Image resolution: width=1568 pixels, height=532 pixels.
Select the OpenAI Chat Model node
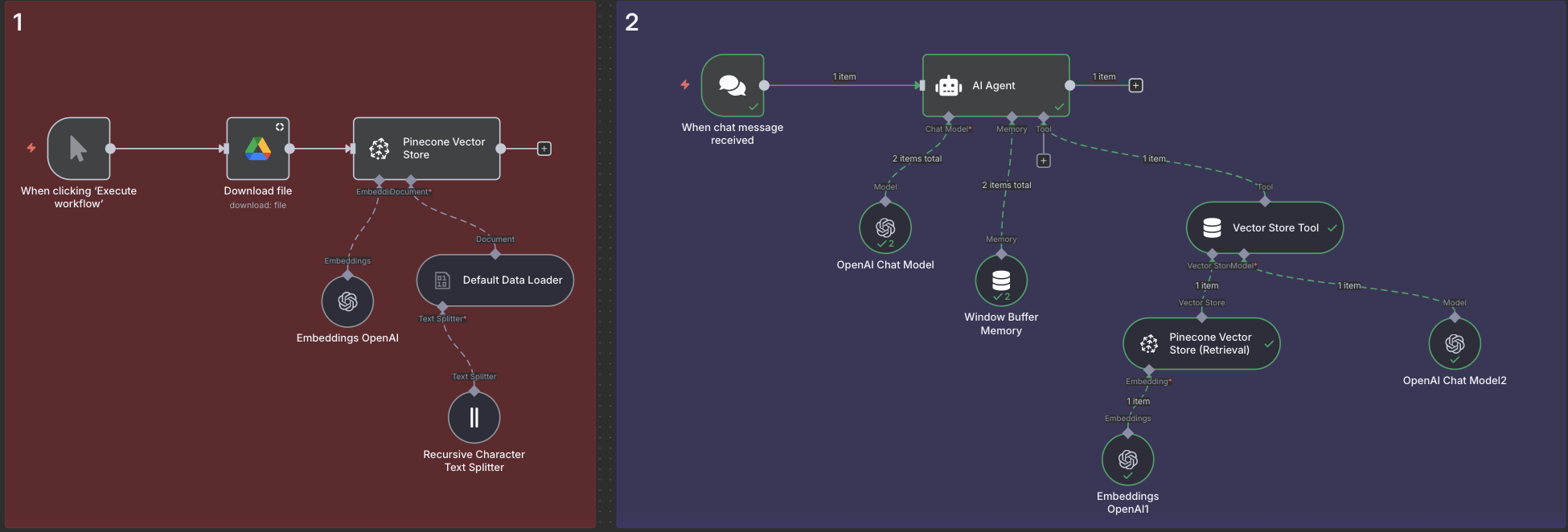[x=885, y=227]
